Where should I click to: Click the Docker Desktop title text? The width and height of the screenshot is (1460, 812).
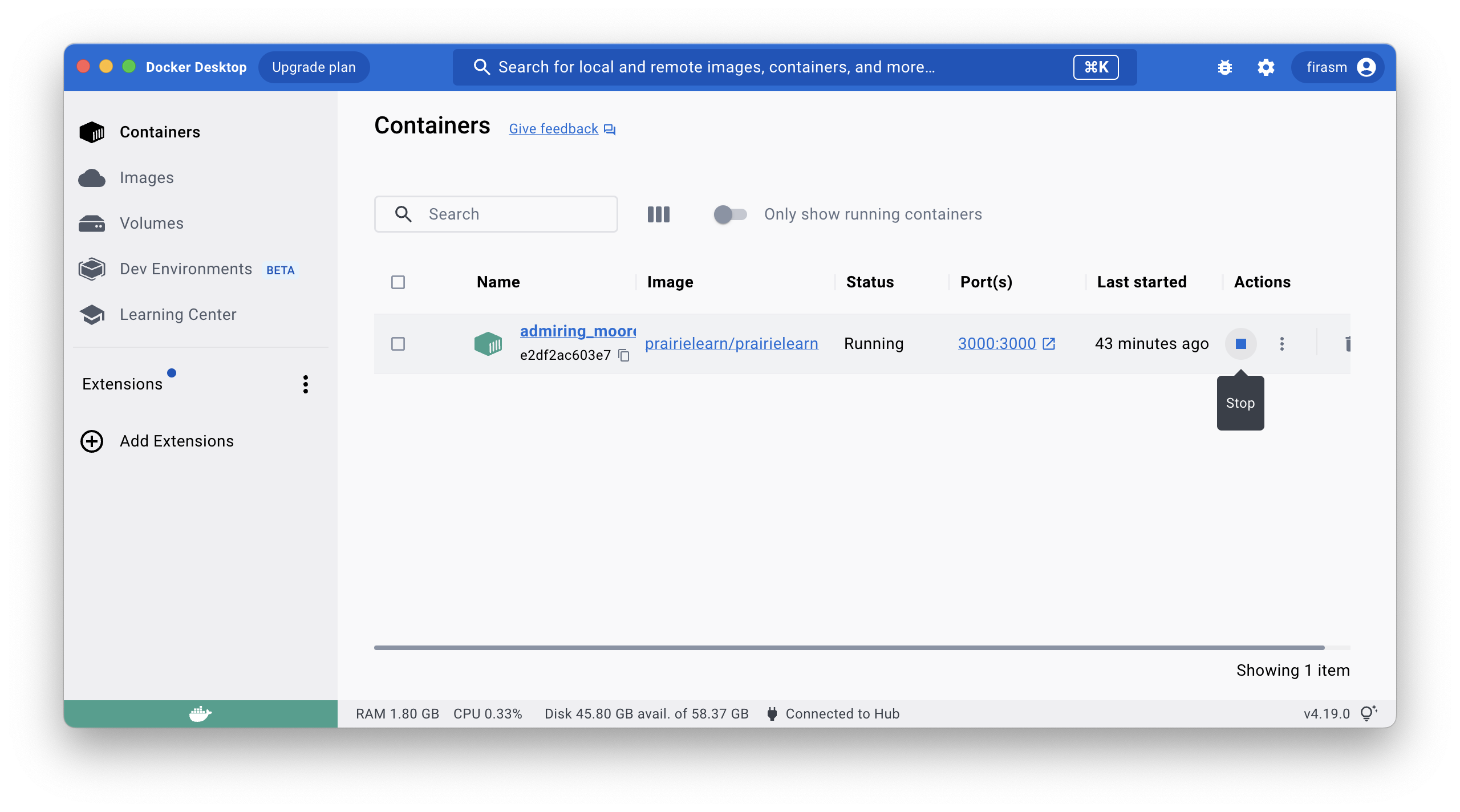tap(196, 67)
